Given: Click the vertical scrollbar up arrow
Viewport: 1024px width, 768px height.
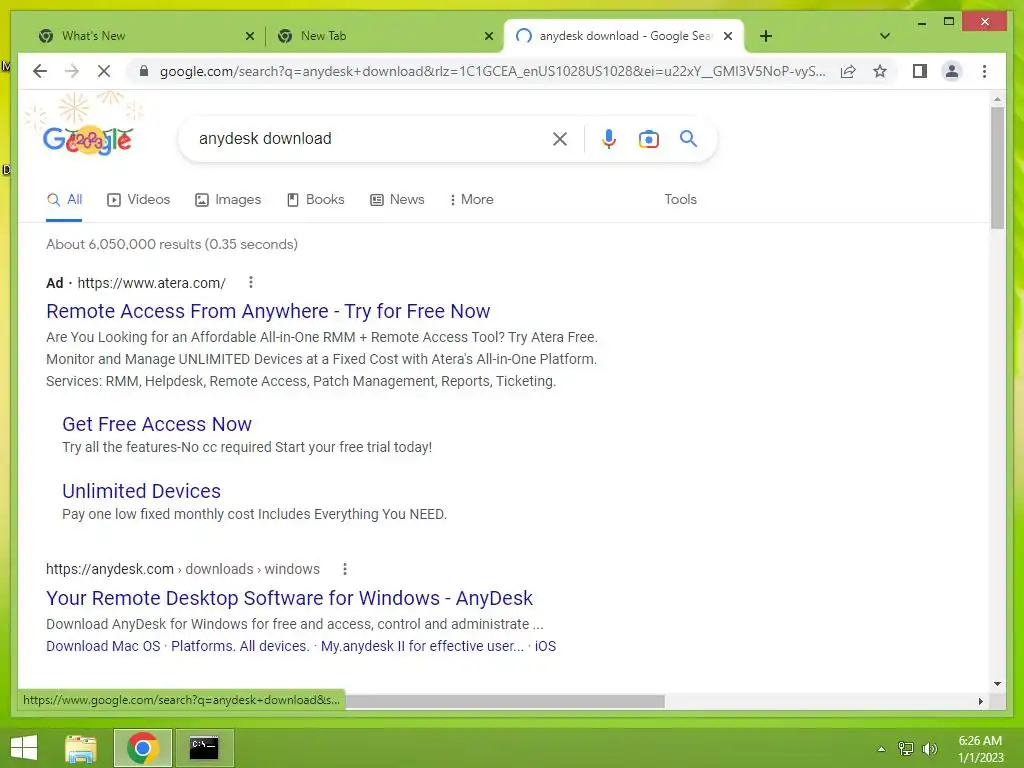Looking at the screenshot, I should point(997,99).
